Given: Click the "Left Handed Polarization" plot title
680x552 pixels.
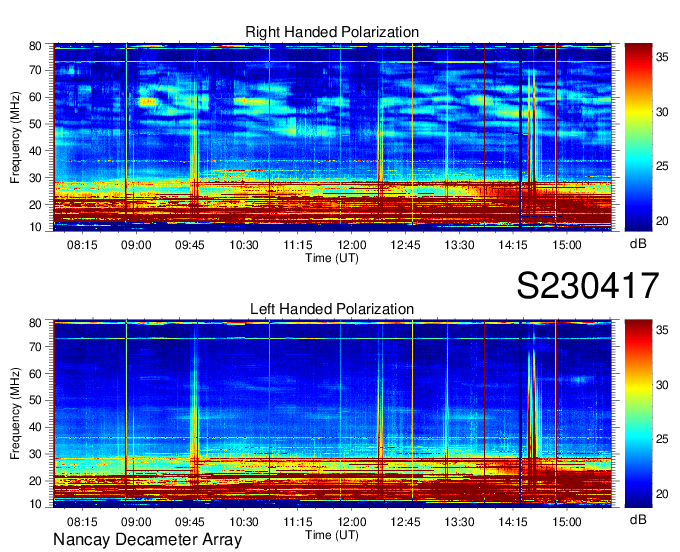Looking at the screenshot, I should (x=332, y=309).
